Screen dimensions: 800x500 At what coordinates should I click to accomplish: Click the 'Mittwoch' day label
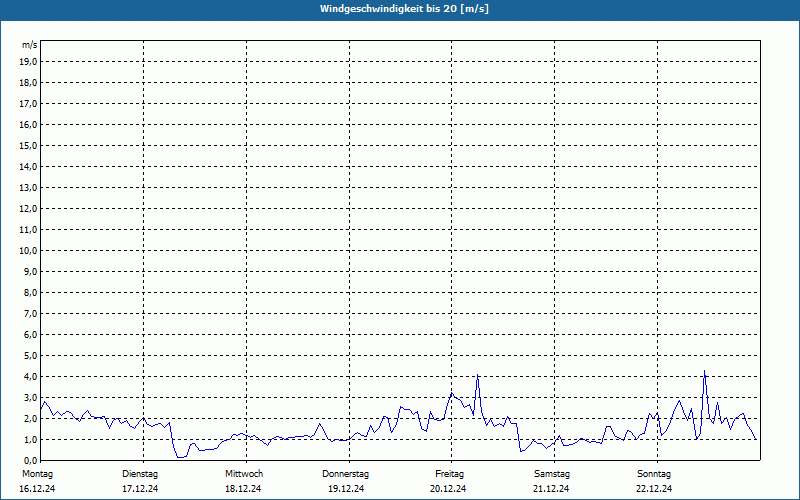tap(244, 474)
